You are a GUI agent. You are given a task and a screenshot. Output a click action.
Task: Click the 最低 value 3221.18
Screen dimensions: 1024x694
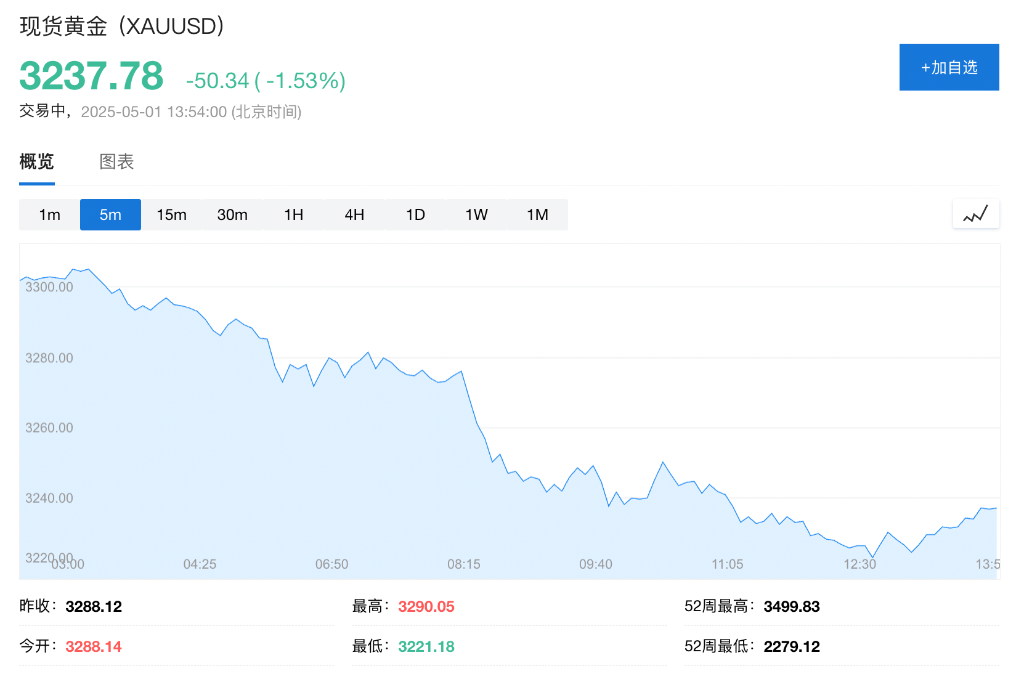(x=424, y=646)
